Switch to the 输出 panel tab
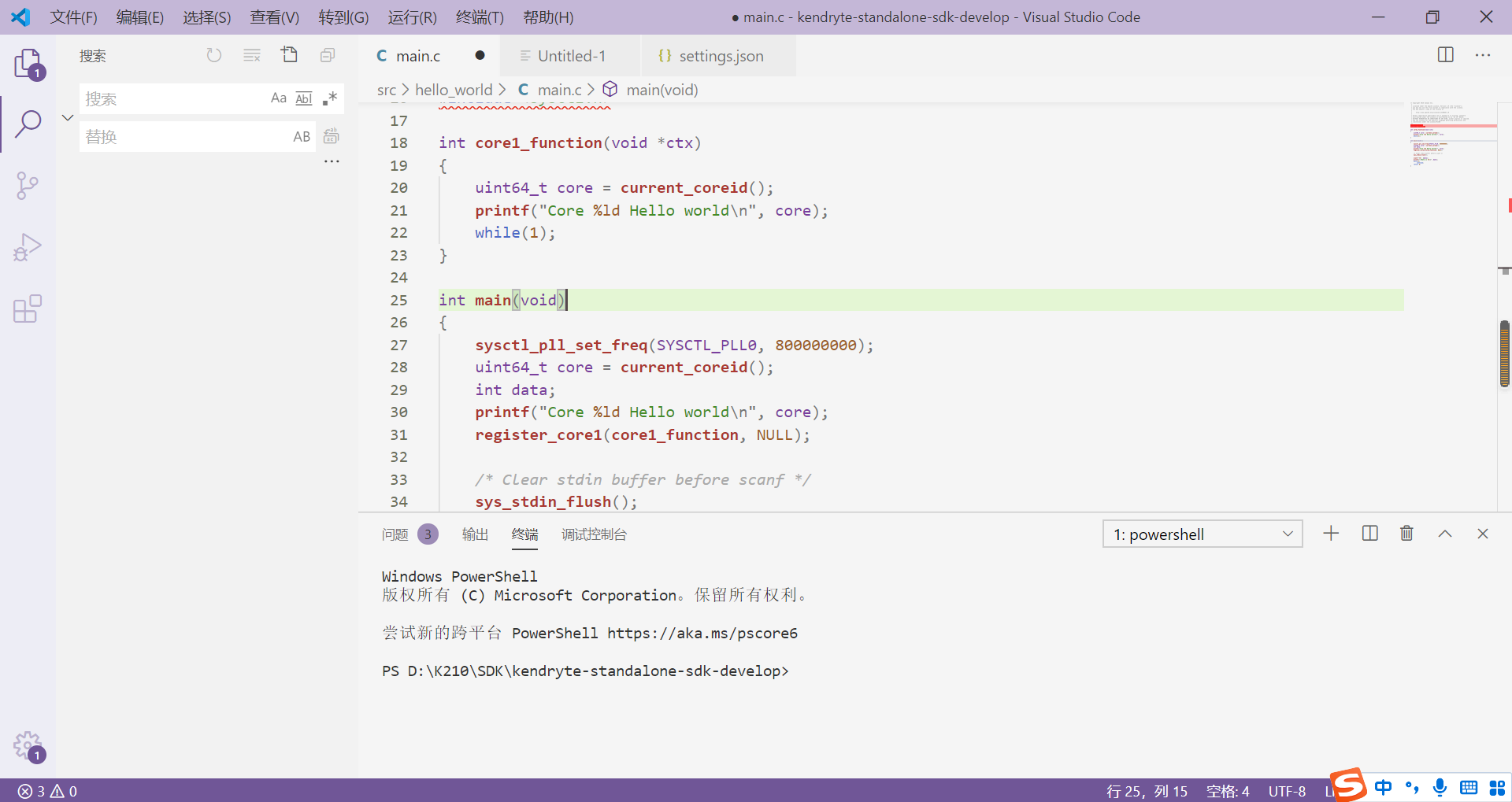The width and height of the screenshot is (1512, 802). [475, 534]
